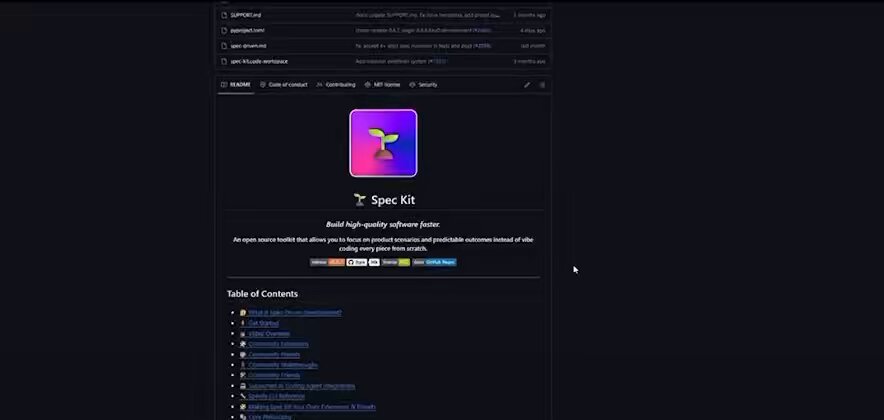Image resolution: width=884 pixels, height=420 pixels.
Task: Click the file icon beside SUPPORT.md
Action: 224,15
